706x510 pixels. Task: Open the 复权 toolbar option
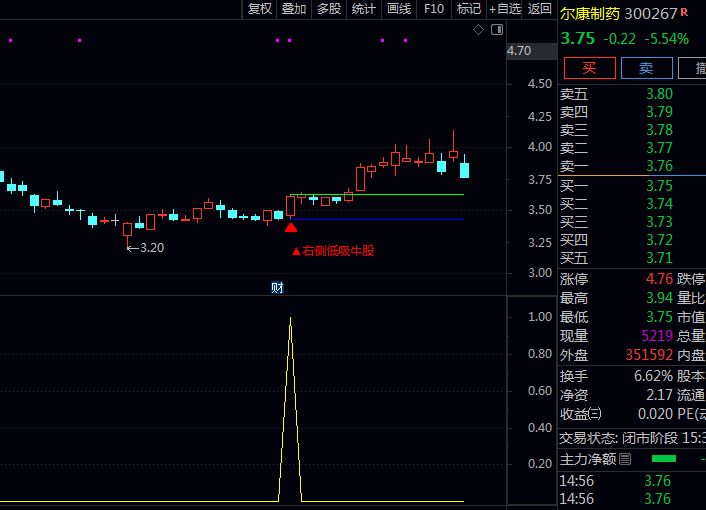[x=260, y=9]
